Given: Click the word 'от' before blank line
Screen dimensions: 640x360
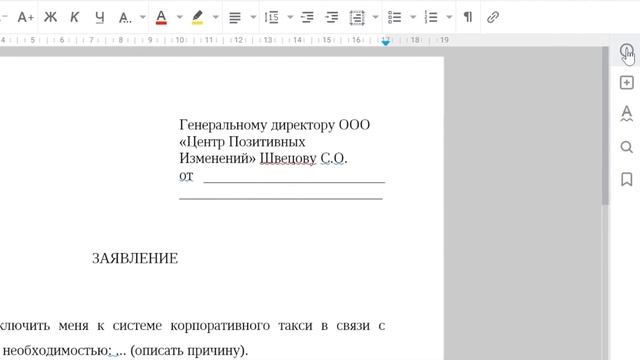Looking at the screenshot, I should [186, 176].
